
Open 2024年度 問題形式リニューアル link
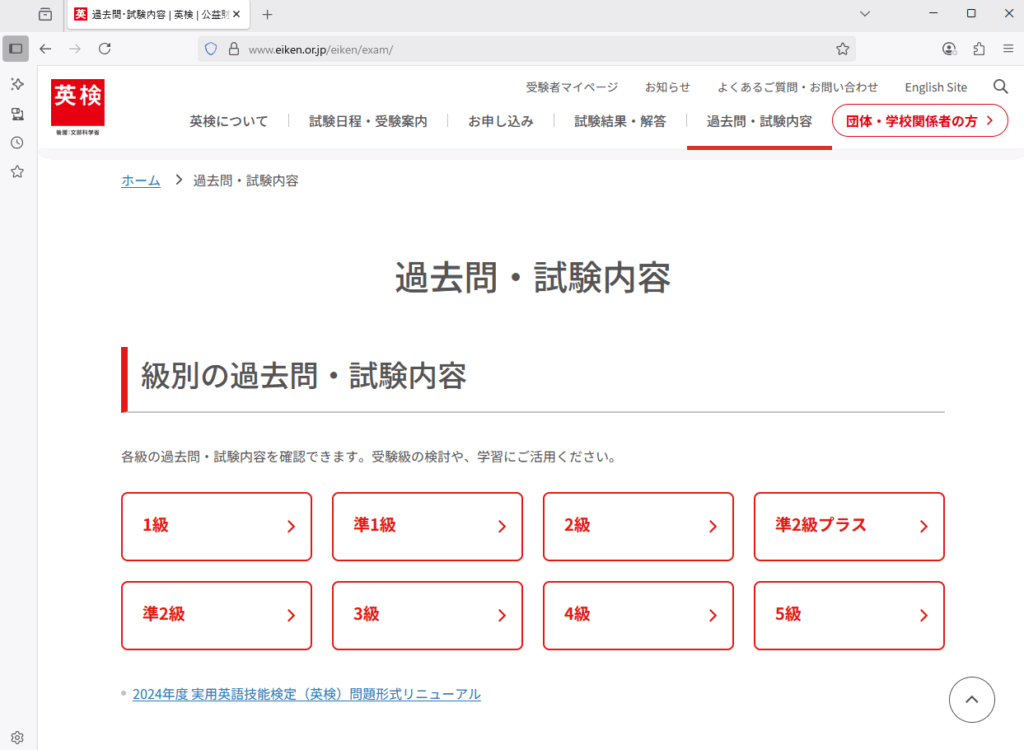(x=306, y=694)
